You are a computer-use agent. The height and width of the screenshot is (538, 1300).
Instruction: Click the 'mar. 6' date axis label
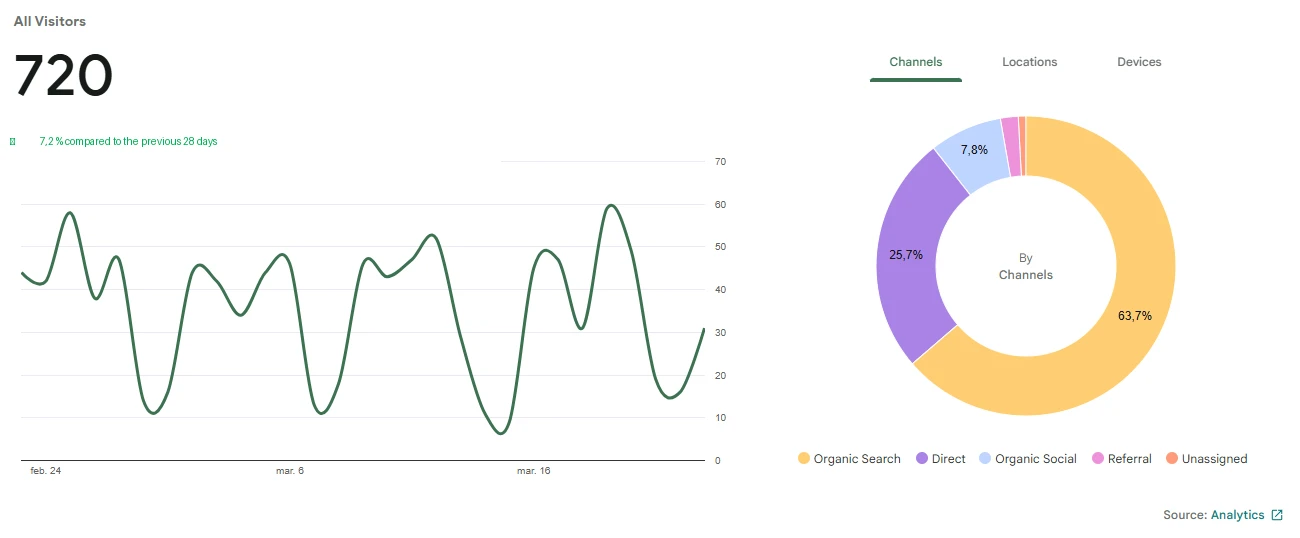290,471
